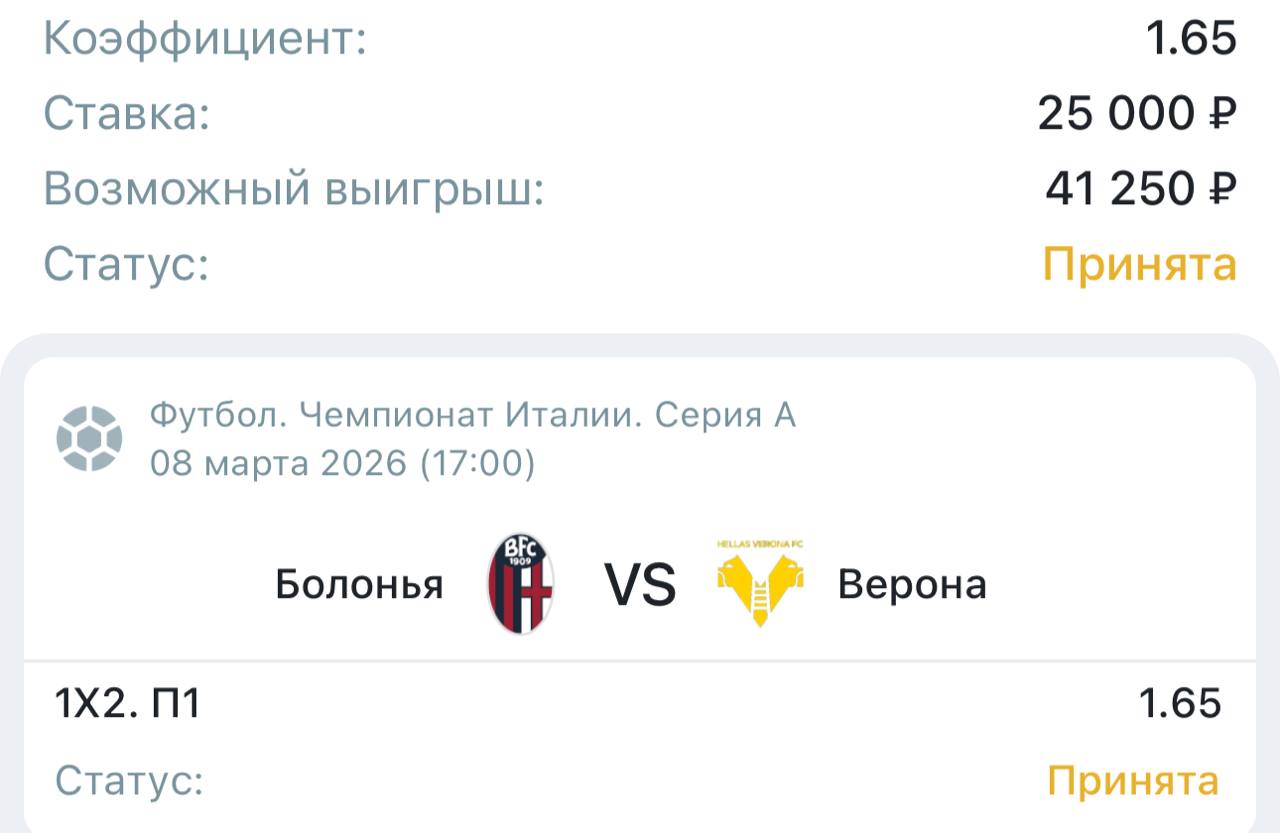The image size is (1280, 833).
Task: Click the 1.65 odds in the match card
Action: (x=1180, y=704)
